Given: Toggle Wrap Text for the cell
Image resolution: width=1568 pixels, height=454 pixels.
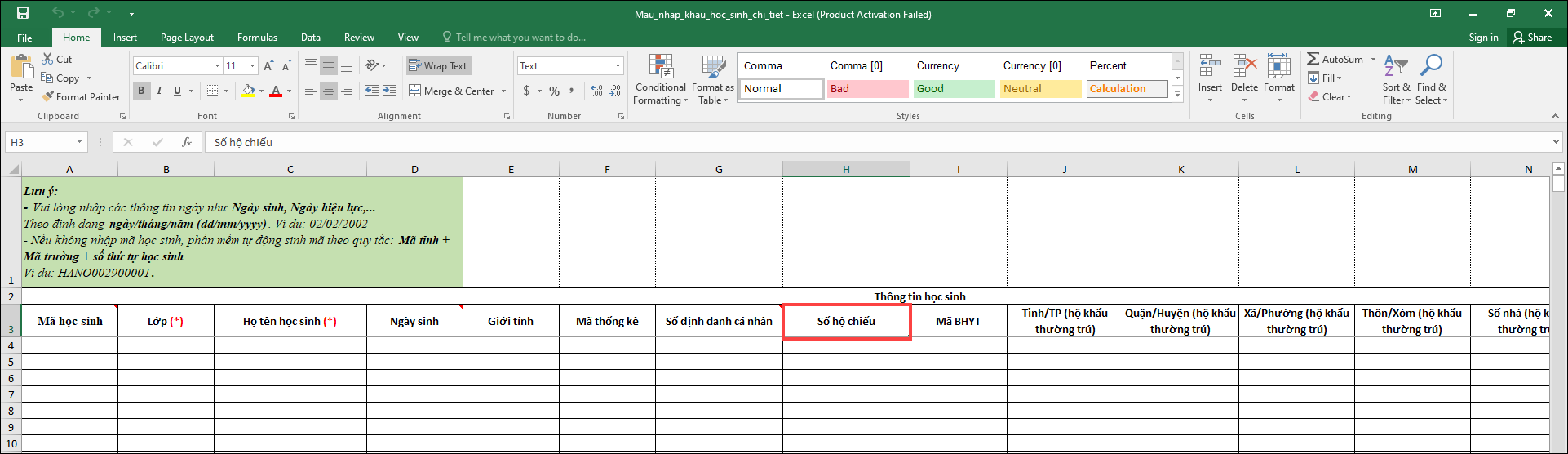Looking at the screenshot, I should tap(438, 66).
